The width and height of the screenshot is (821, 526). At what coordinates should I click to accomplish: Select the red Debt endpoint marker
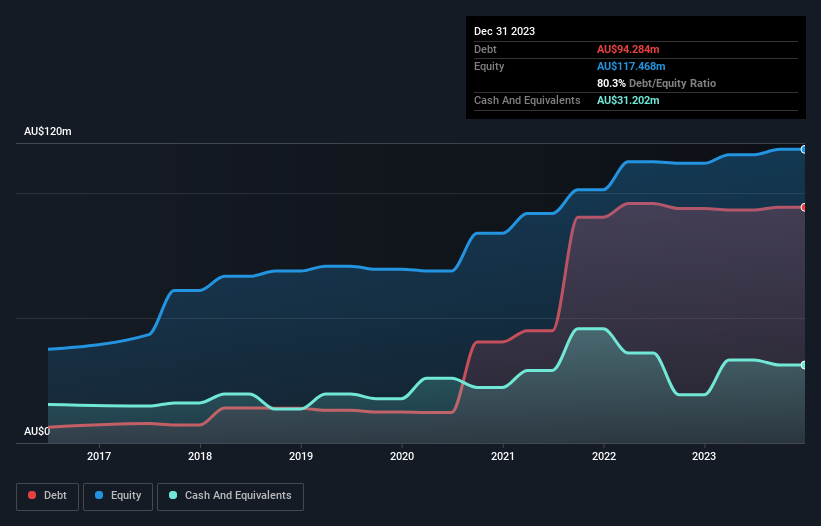pyautogui.click(x=804, y=208)
